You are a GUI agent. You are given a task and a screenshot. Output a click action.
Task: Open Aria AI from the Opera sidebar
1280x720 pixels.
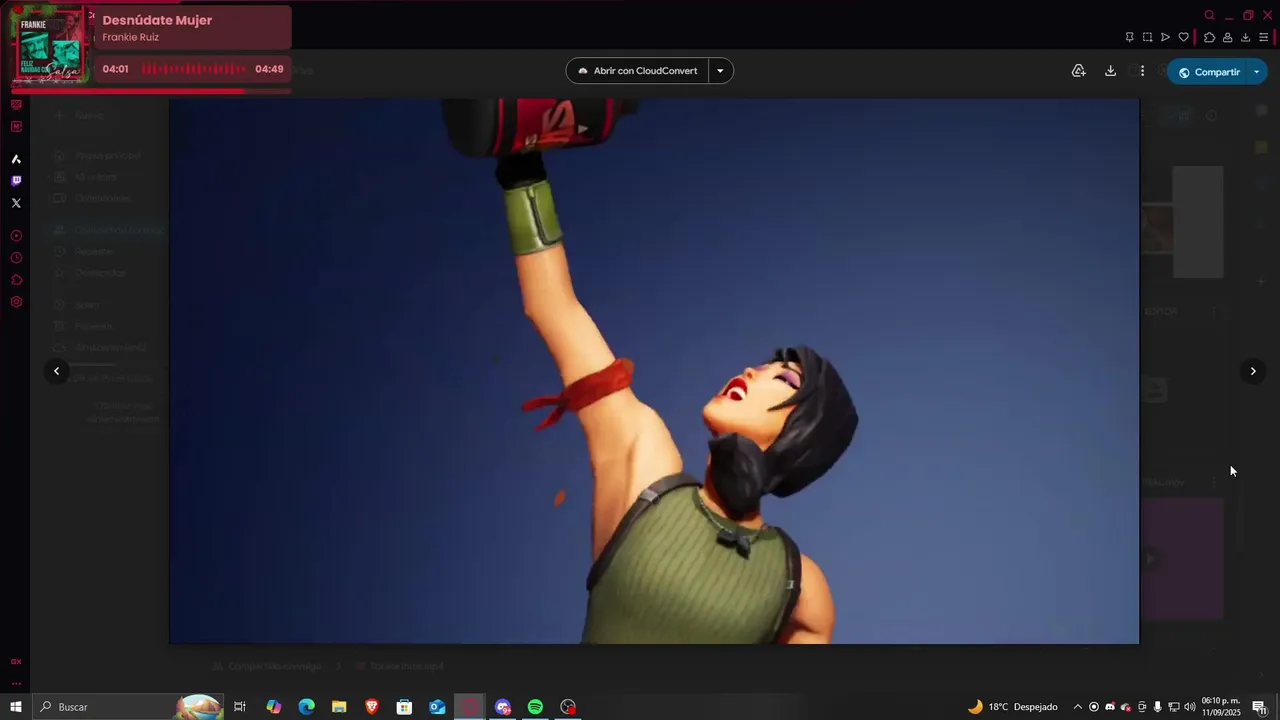click(x=16, y=159)
